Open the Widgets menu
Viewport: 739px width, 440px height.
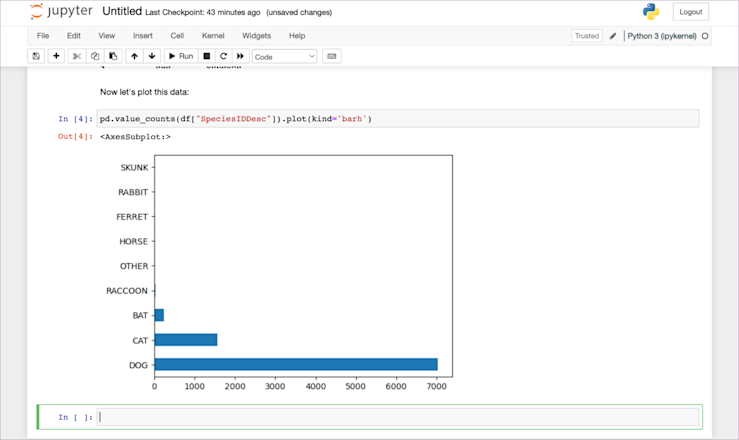click(256, 36)
